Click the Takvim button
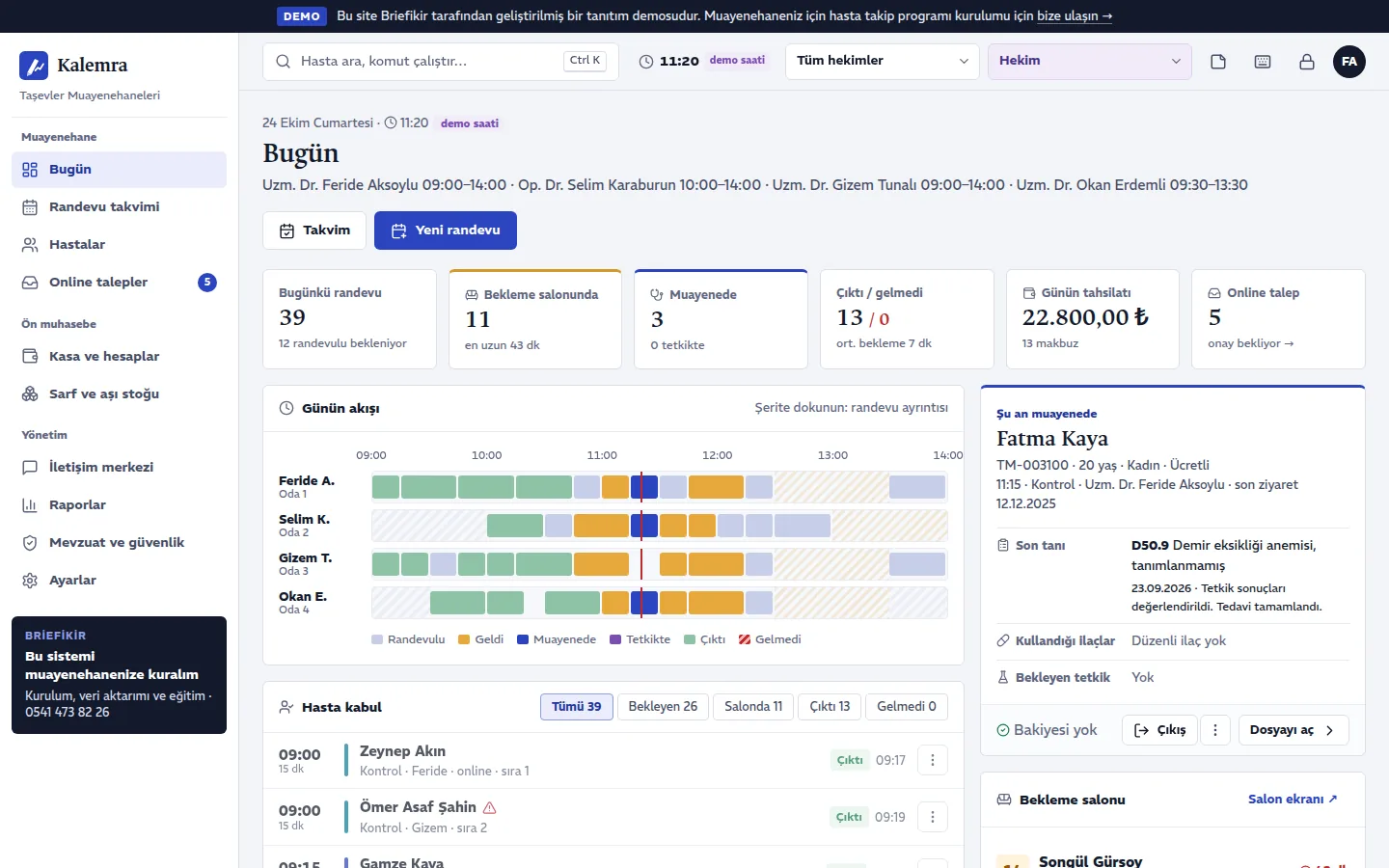Screen dimensions: 1389x868 pos(314,231)
